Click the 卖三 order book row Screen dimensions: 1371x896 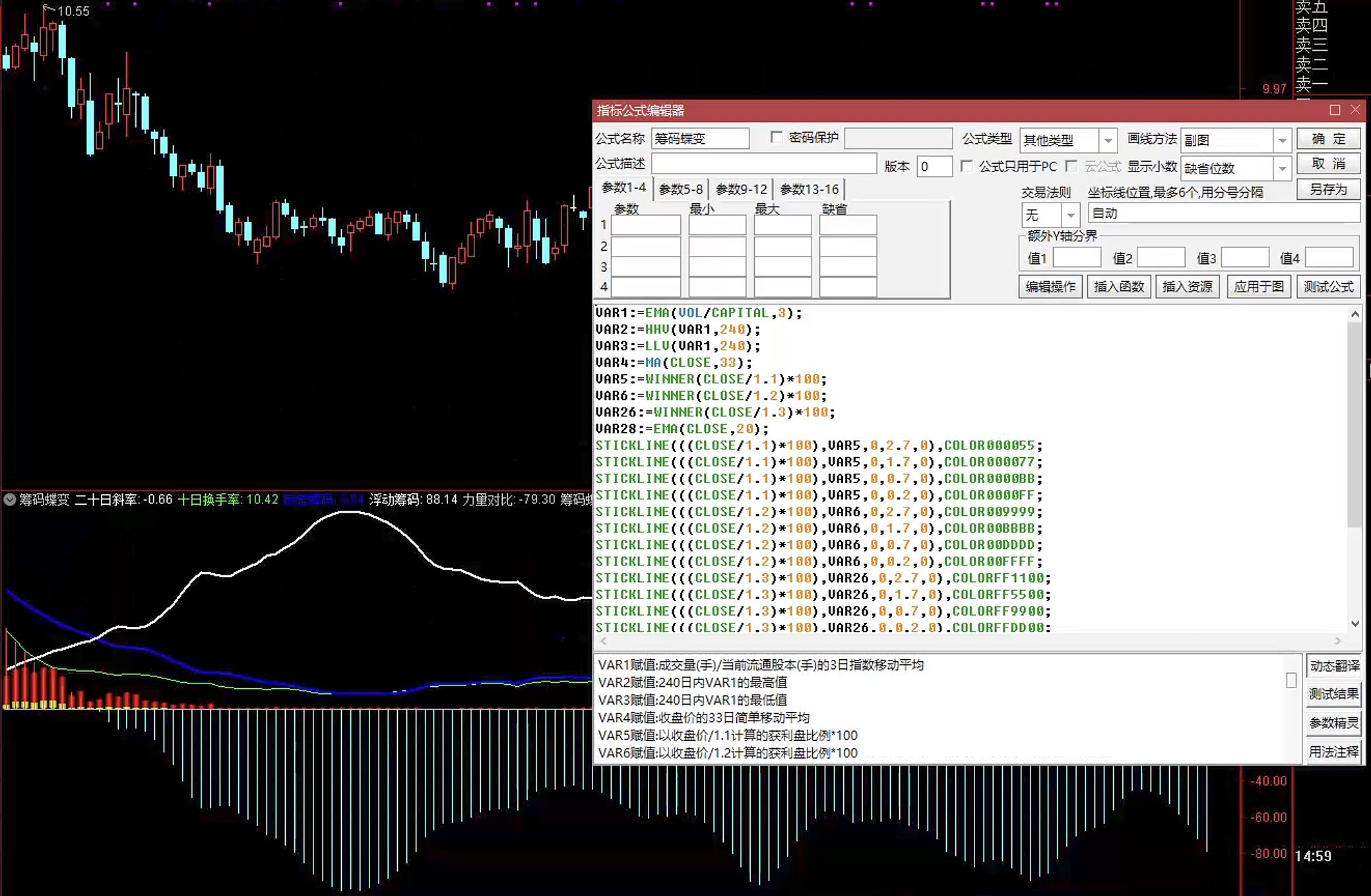(x=1312, y=45)
